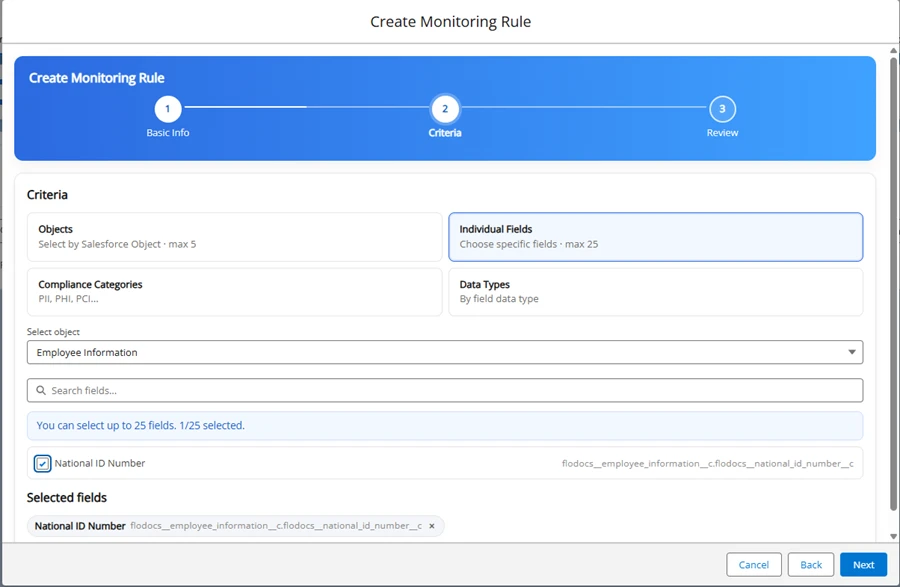Select the Individual Fields criteria option
Image resolution: width=900 pixels, height=587 pixels.
pos(655,237)
